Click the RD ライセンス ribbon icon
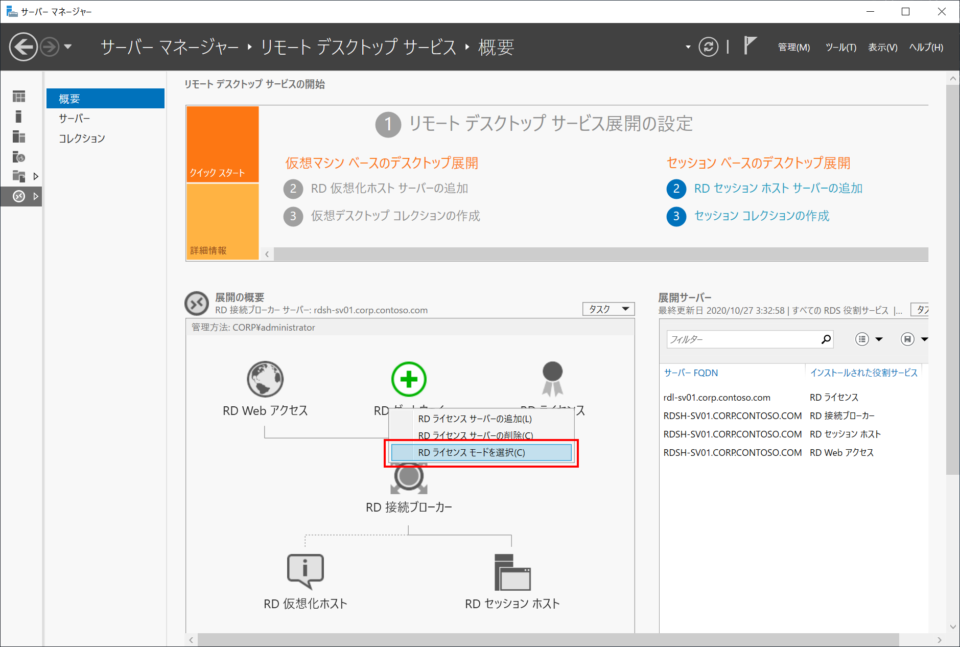This screenshot has height=647, width=960. pyautogui.click(x=552, y=379)
